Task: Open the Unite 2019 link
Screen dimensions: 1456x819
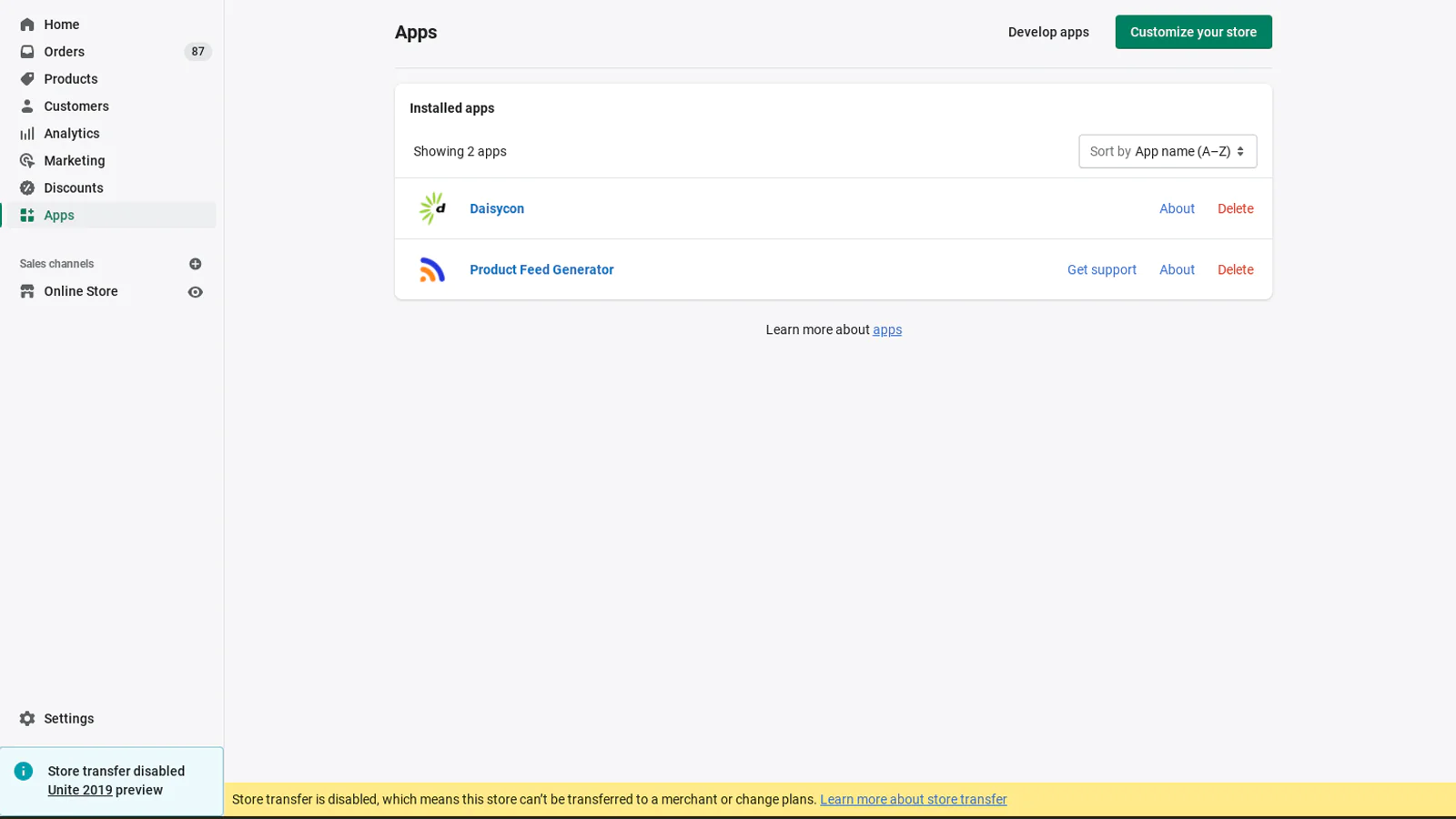Action: click(80, 790)
